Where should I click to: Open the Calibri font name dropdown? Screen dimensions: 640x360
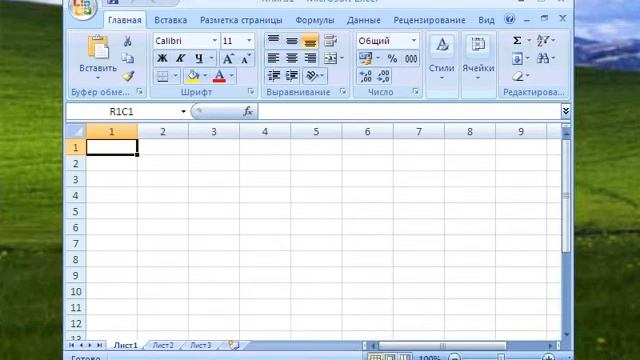214,41
